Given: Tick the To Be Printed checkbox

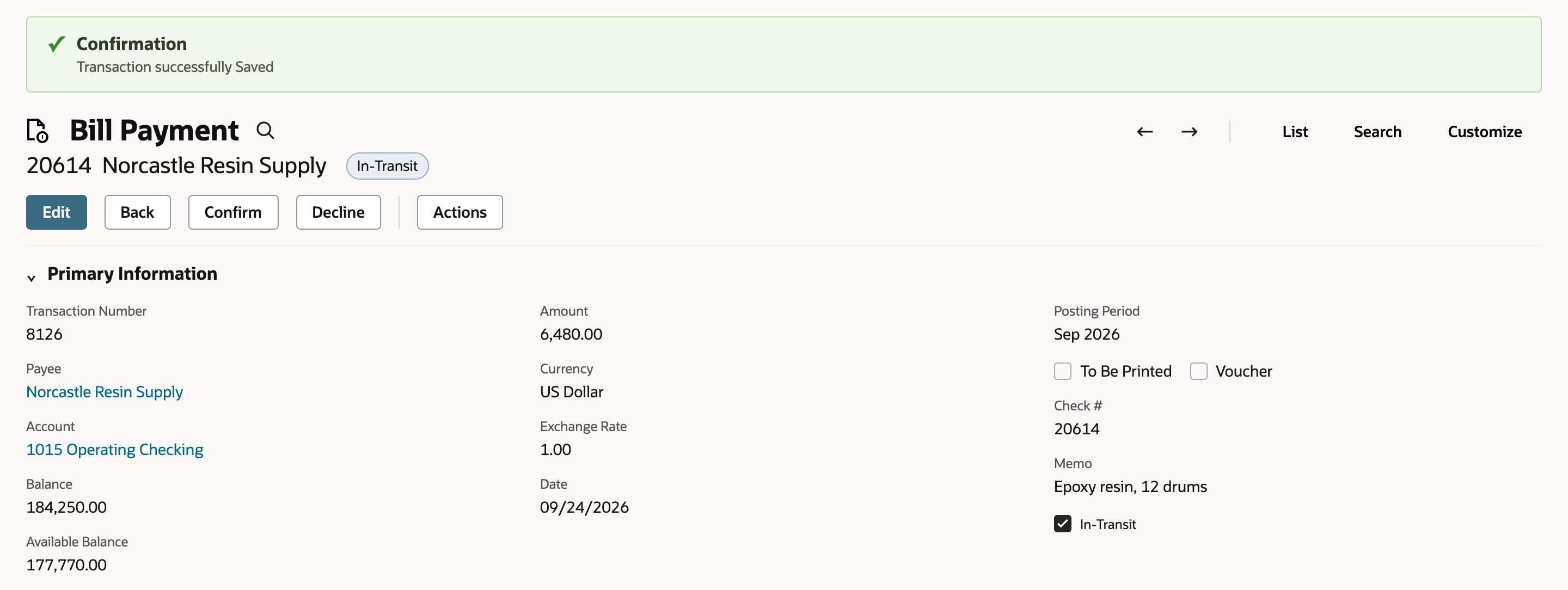Looking at the screenshot, I should click(1062, 371).
